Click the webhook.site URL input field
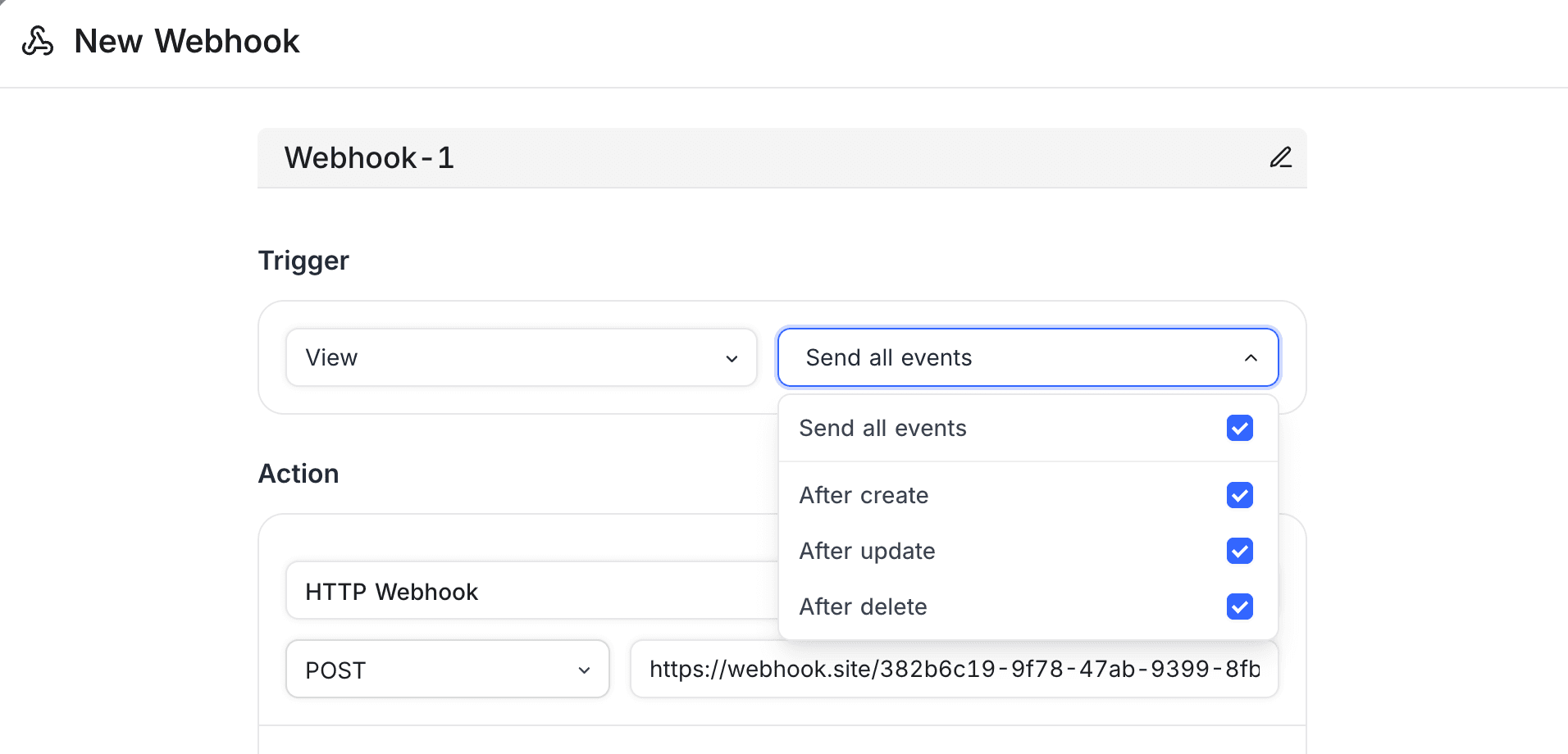The image size is (1568, 754). (x=953, y=670)
